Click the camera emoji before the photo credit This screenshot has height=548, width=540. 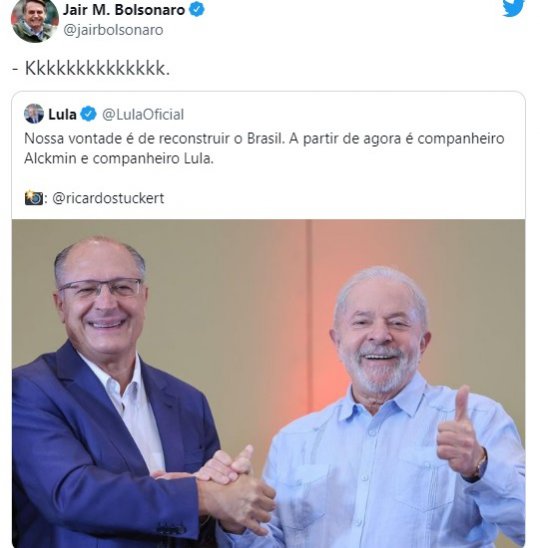(x=34, y=198)
